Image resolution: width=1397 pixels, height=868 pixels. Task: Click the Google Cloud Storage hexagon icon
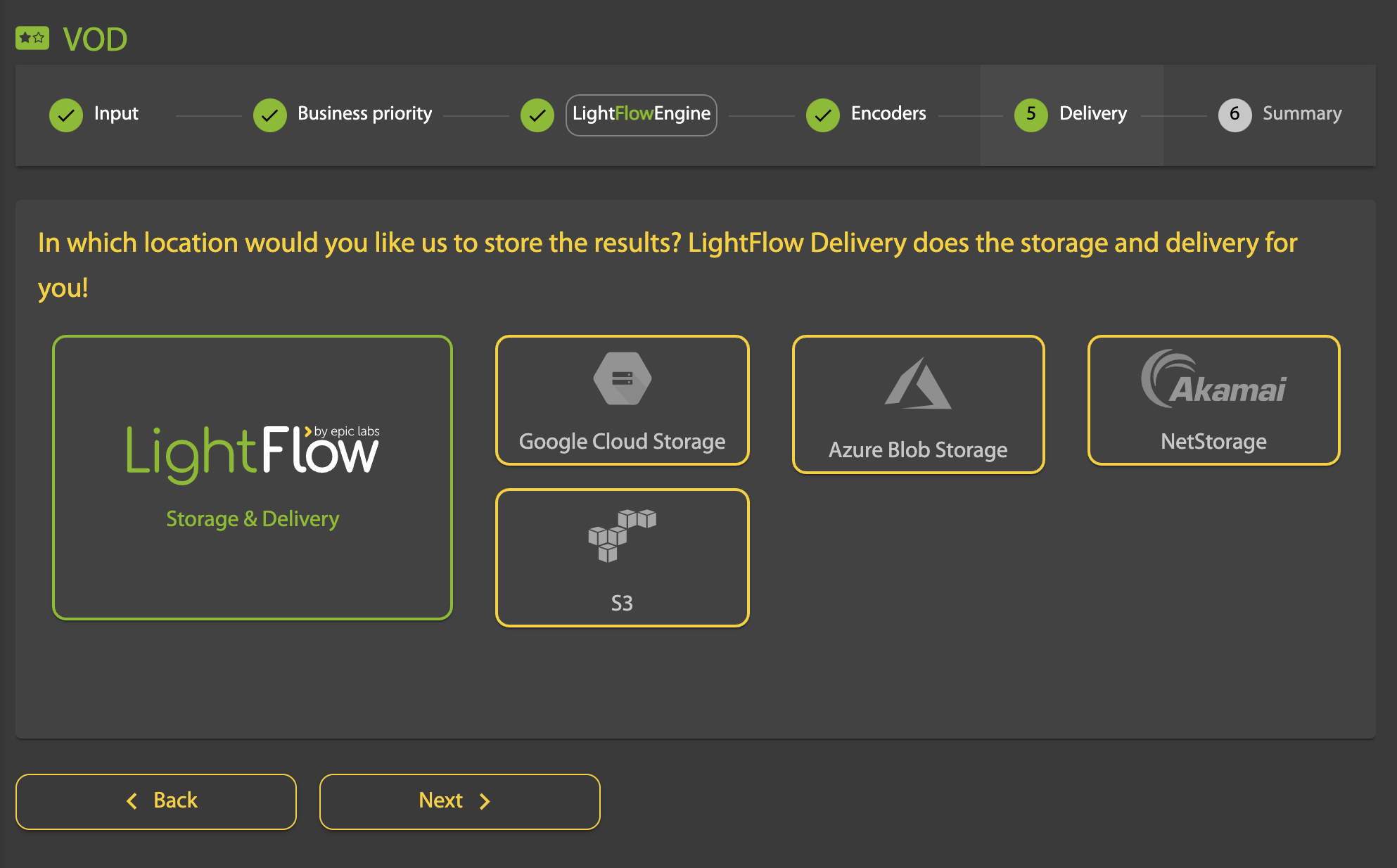(x=622, y=379)
